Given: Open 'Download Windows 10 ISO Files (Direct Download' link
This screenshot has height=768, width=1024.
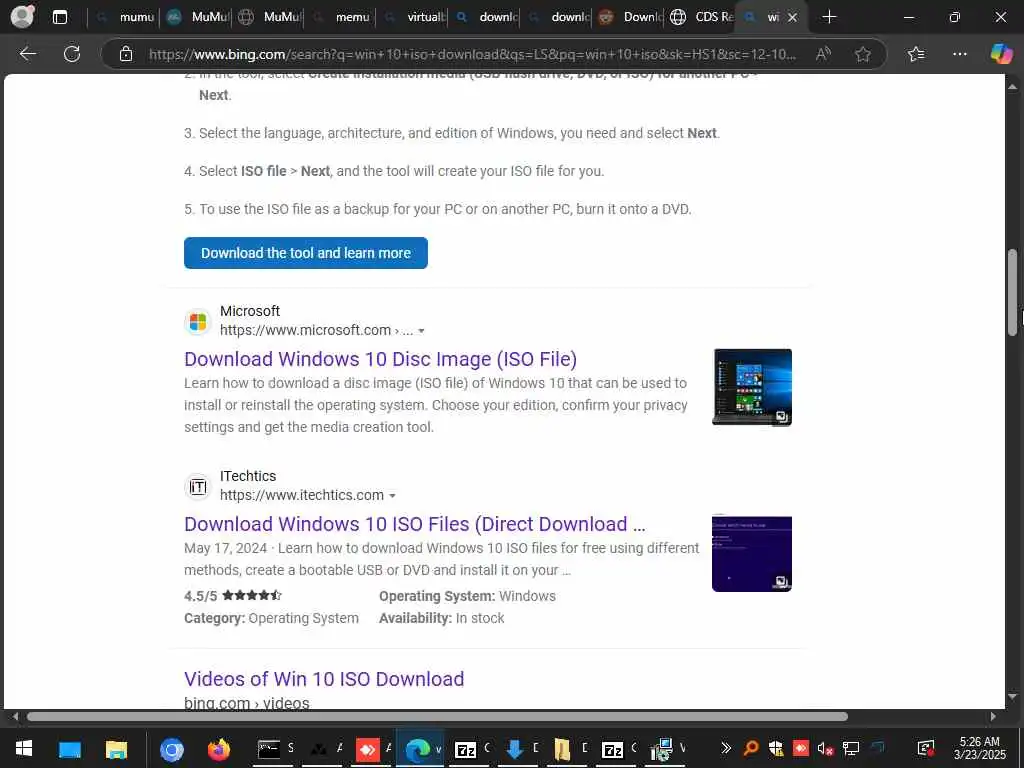Looking at the screenshot, I should click(414, 524).
